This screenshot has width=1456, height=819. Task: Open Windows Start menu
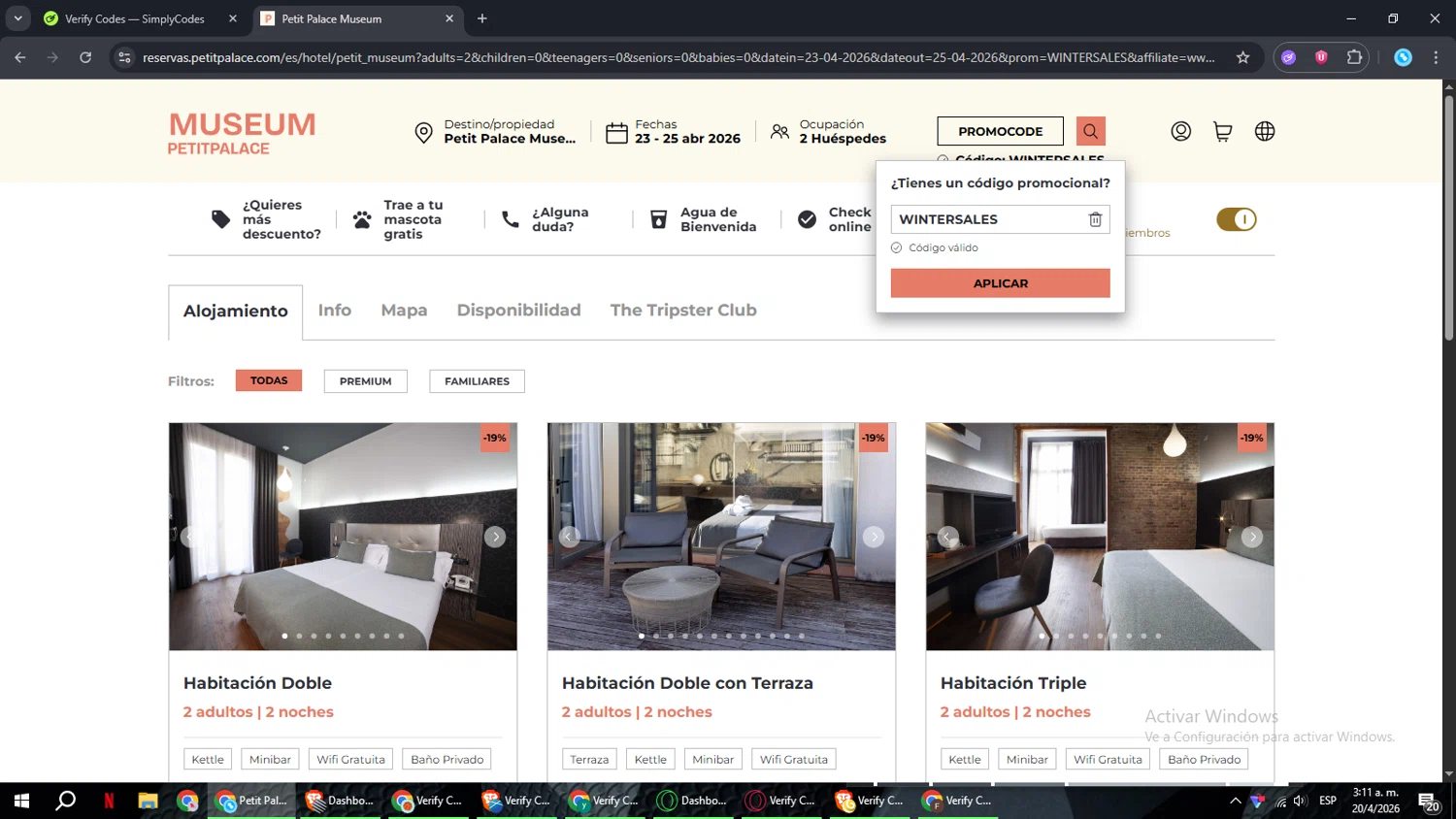pyautogui.click(x=21, y=801)
